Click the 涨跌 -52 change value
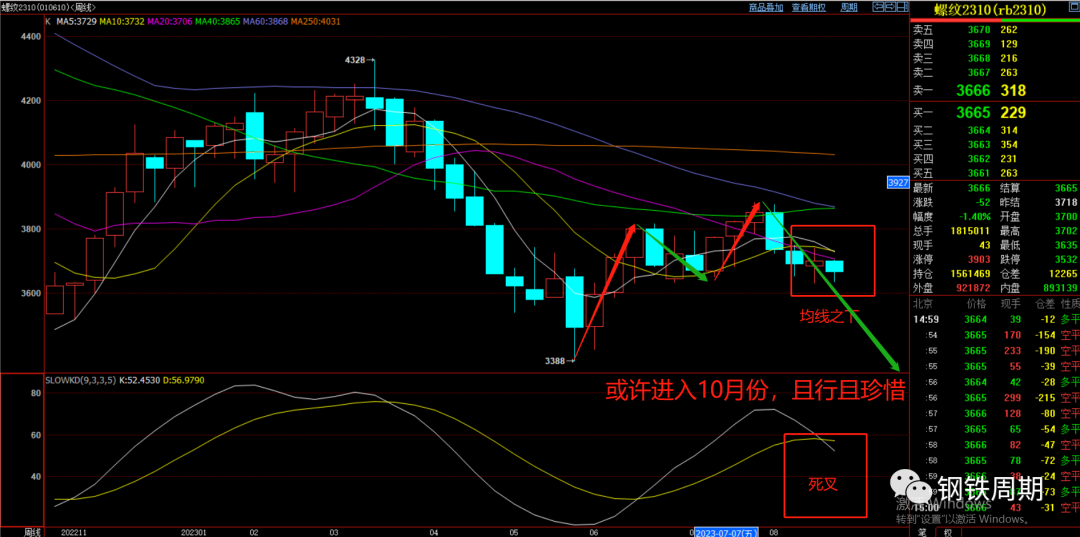Screen dimensions: 1080x537 [x=982, y=202]
